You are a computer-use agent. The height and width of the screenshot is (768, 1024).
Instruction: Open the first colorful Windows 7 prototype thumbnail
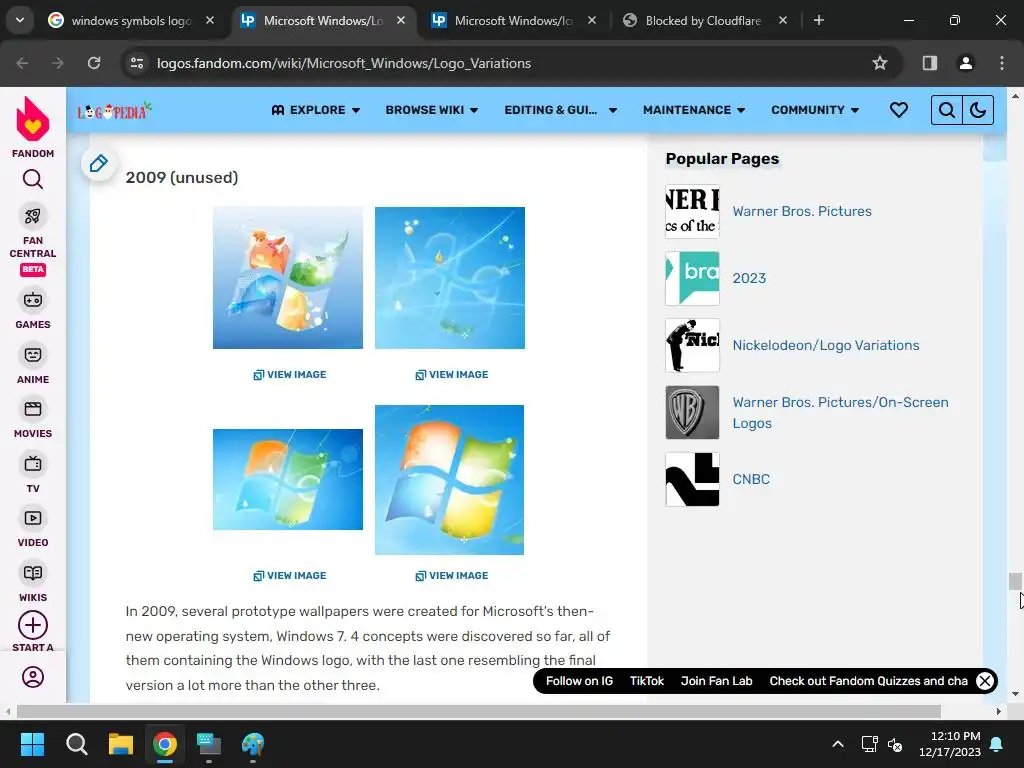[x=288, y=278]
